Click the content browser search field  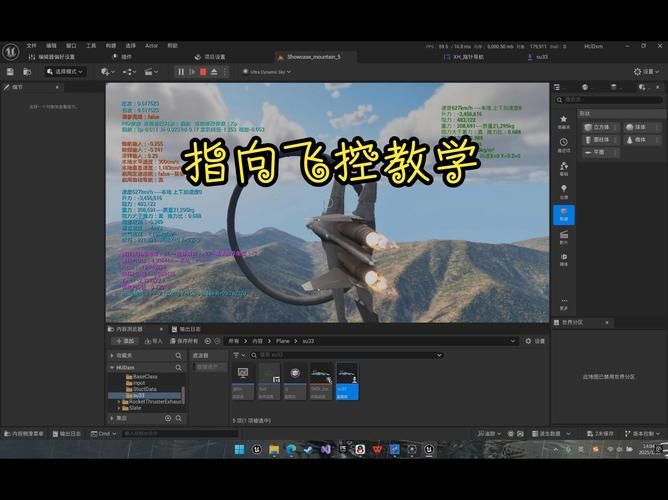tap(346, 355)
